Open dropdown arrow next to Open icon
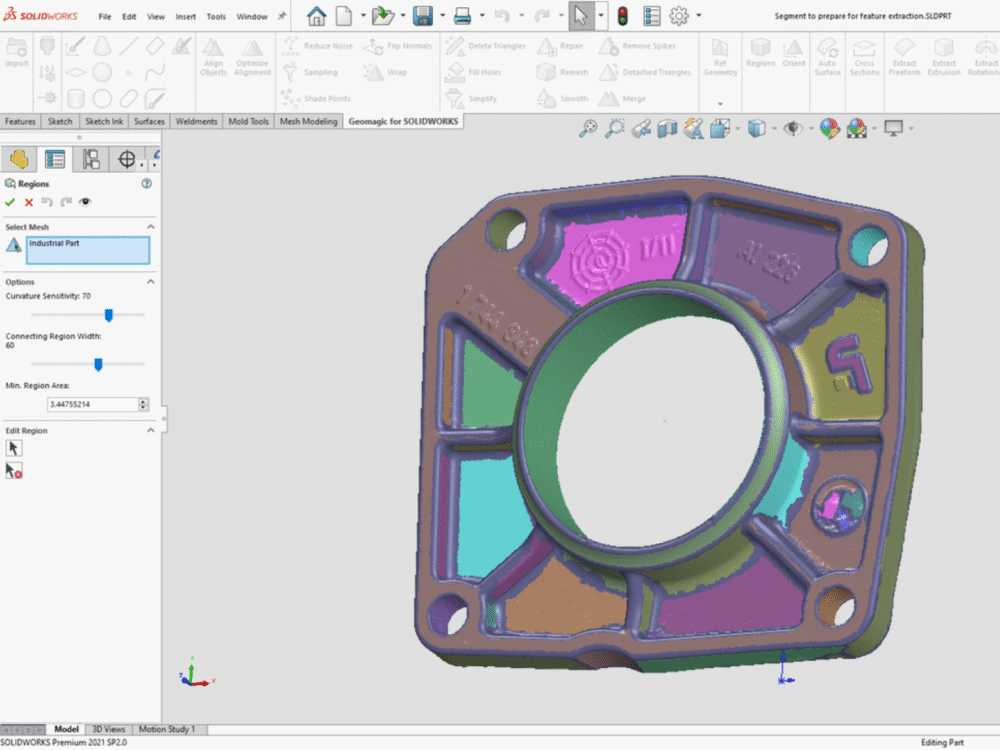The image size is (1000, 750). [403, 15]
